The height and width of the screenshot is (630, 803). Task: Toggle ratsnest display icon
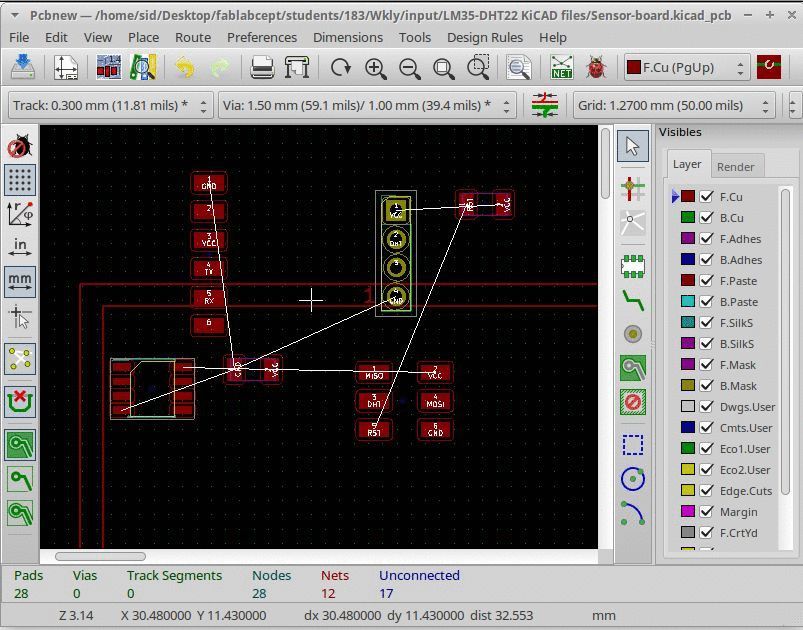20,359
